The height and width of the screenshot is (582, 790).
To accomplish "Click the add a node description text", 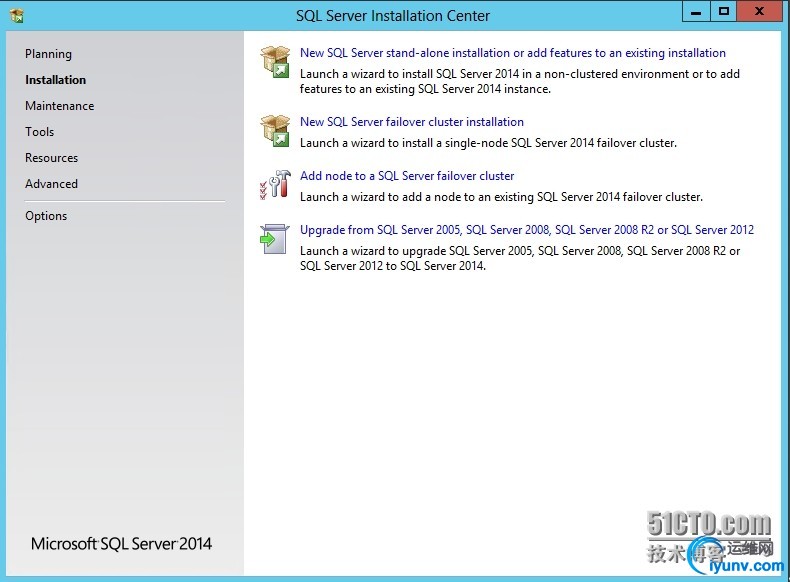I will click(x=501, y=197).
